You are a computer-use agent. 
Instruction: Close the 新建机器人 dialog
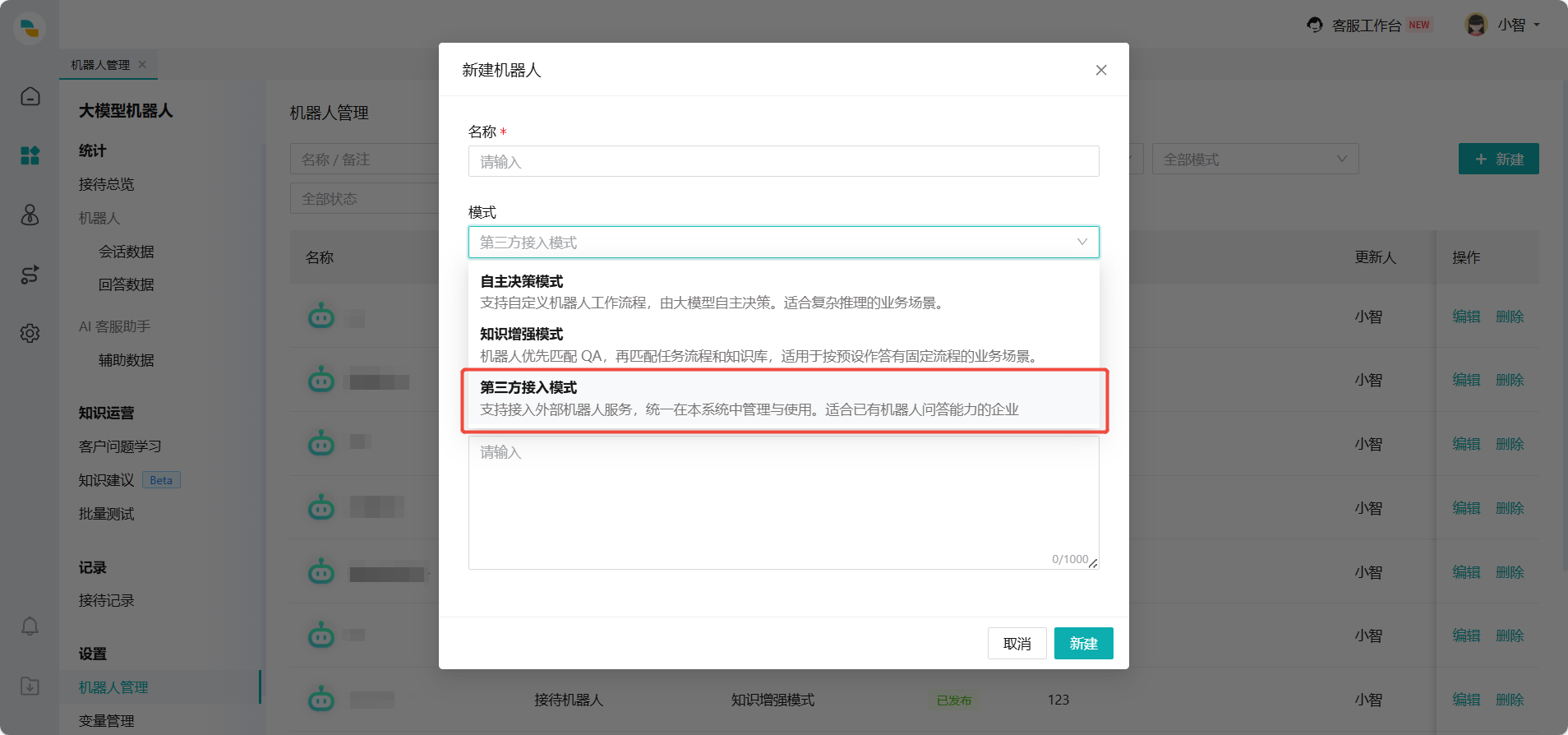coord(1101,70)
